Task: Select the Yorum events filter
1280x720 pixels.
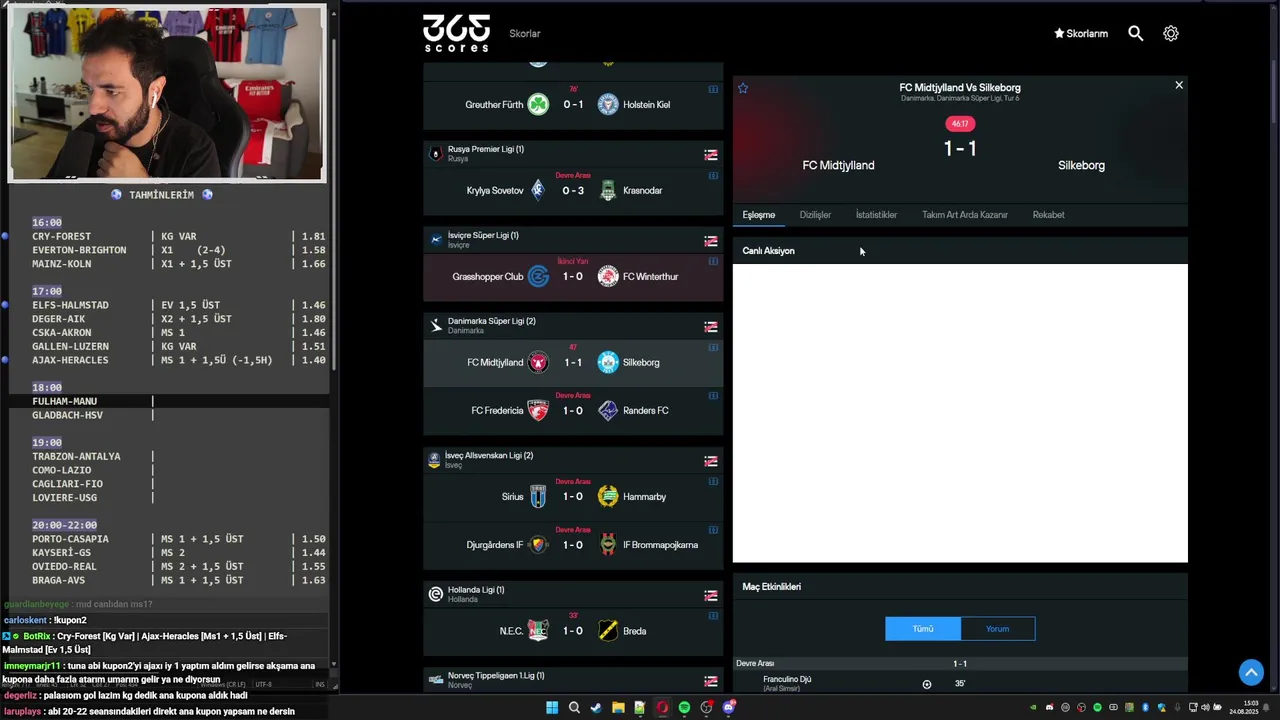Action: pyautogui.click(x=998, y=629)
